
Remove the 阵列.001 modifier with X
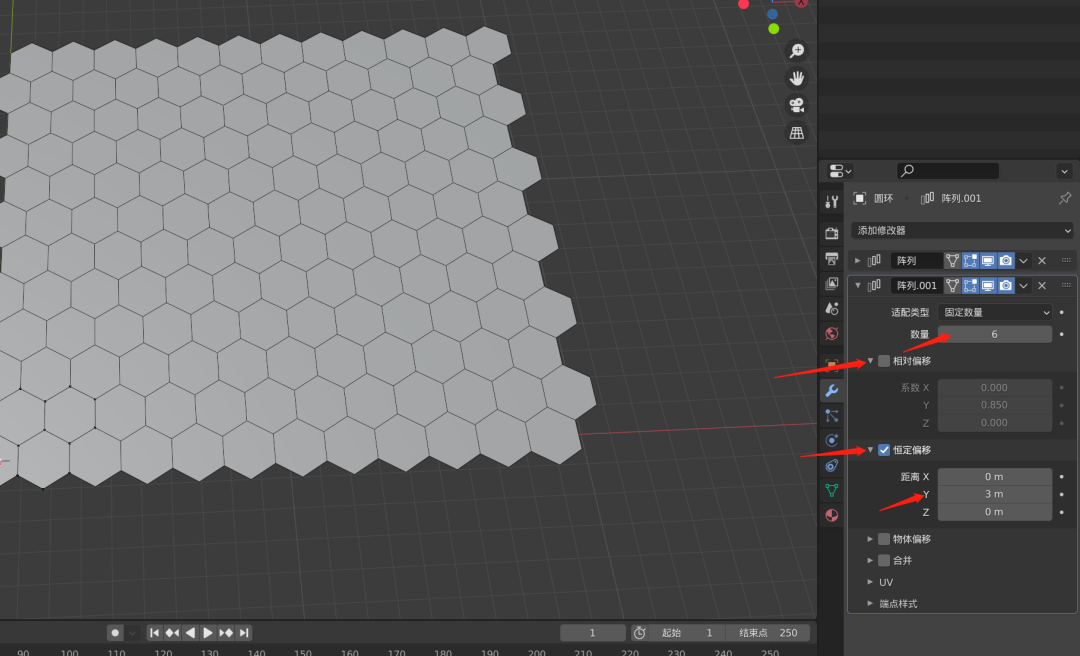pos(1042,285)
